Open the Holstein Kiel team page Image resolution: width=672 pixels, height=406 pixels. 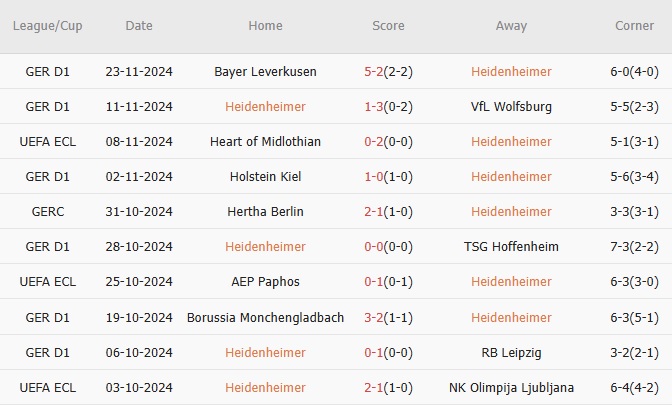(x=265, y=177)
